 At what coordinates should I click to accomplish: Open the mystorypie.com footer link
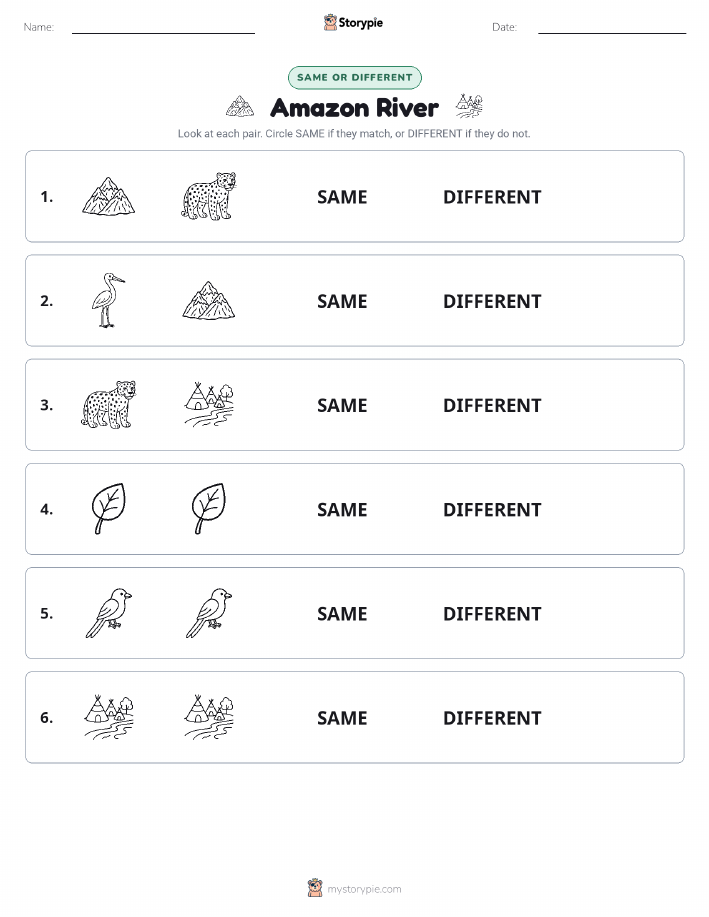click(364, 889)
